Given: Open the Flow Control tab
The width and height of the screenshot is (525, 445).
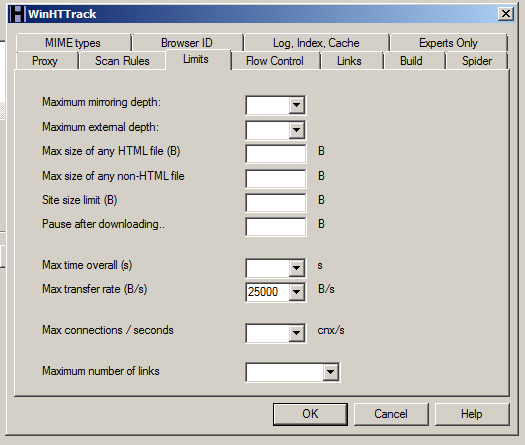Looking at the screenshot, I should pos(275,61).
